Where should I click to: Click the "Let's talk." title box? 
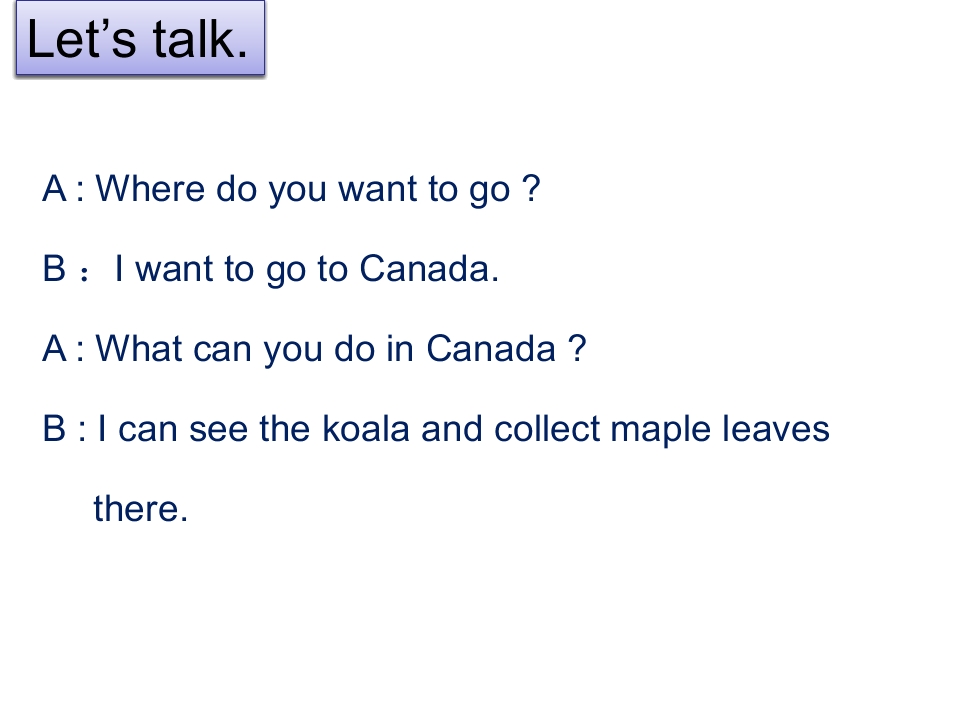click(x=140, y=40)
